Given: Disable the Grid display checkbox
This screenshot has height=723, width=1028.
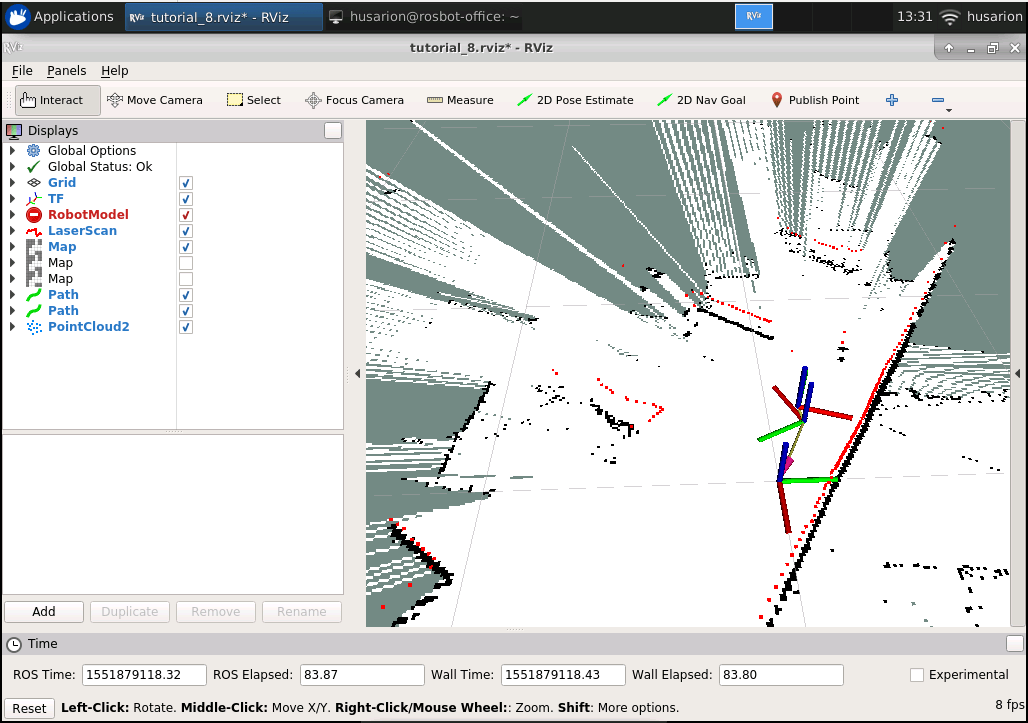Looking at the screenshot, I should click(186, 183).
